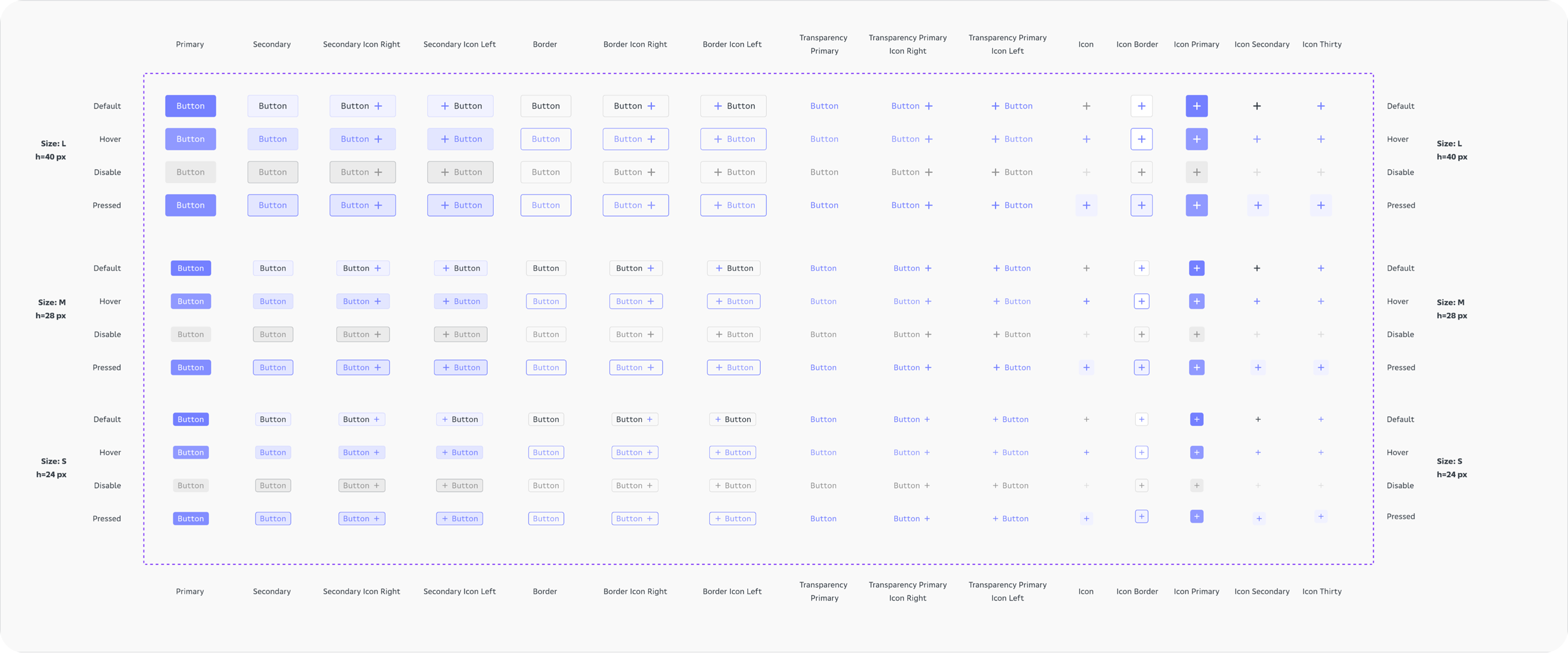The height and width of the screenshot is (653, 1568).
Task: Click the Size L Hover Icon Border plus button
Action: [x=1141, y=139]
